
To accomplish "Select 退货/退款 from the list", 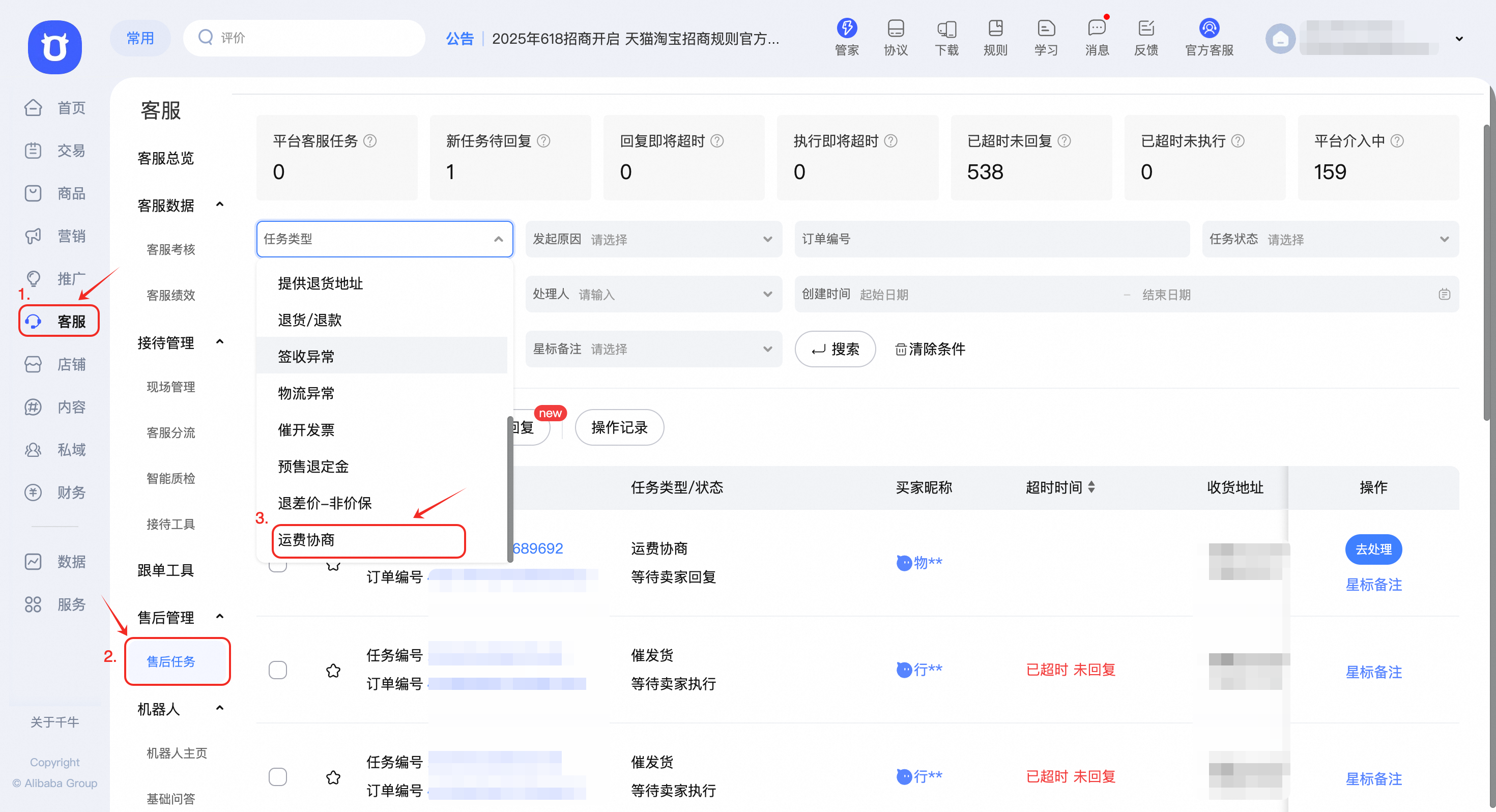I will (382, 320).
